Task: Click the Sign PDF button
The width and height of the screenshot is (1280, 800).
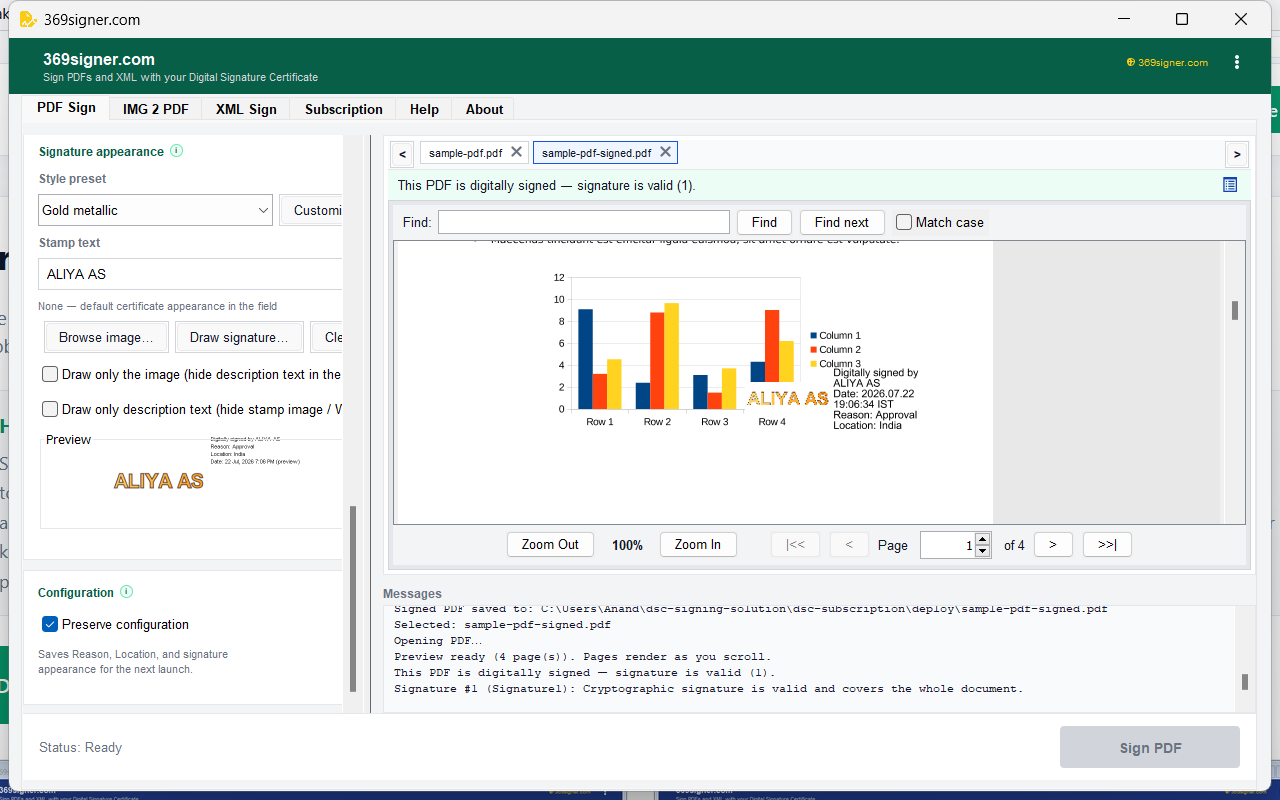Action: pyautogui.click(x=1150, y=747)
